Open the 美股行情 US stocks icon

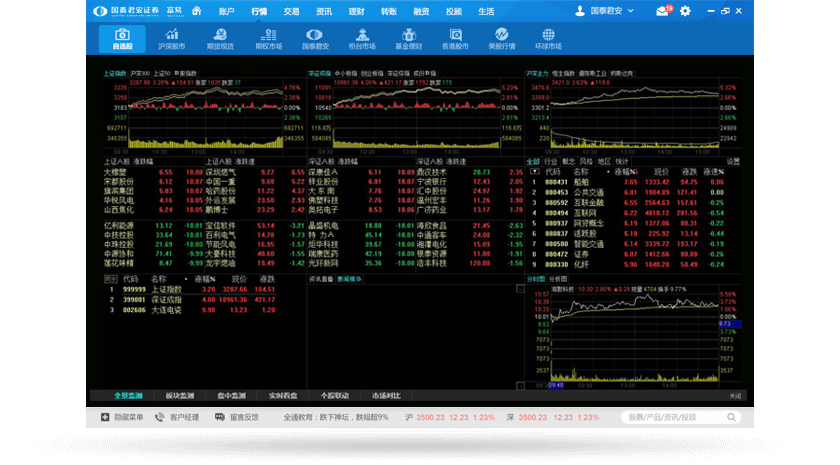(502, 39)
